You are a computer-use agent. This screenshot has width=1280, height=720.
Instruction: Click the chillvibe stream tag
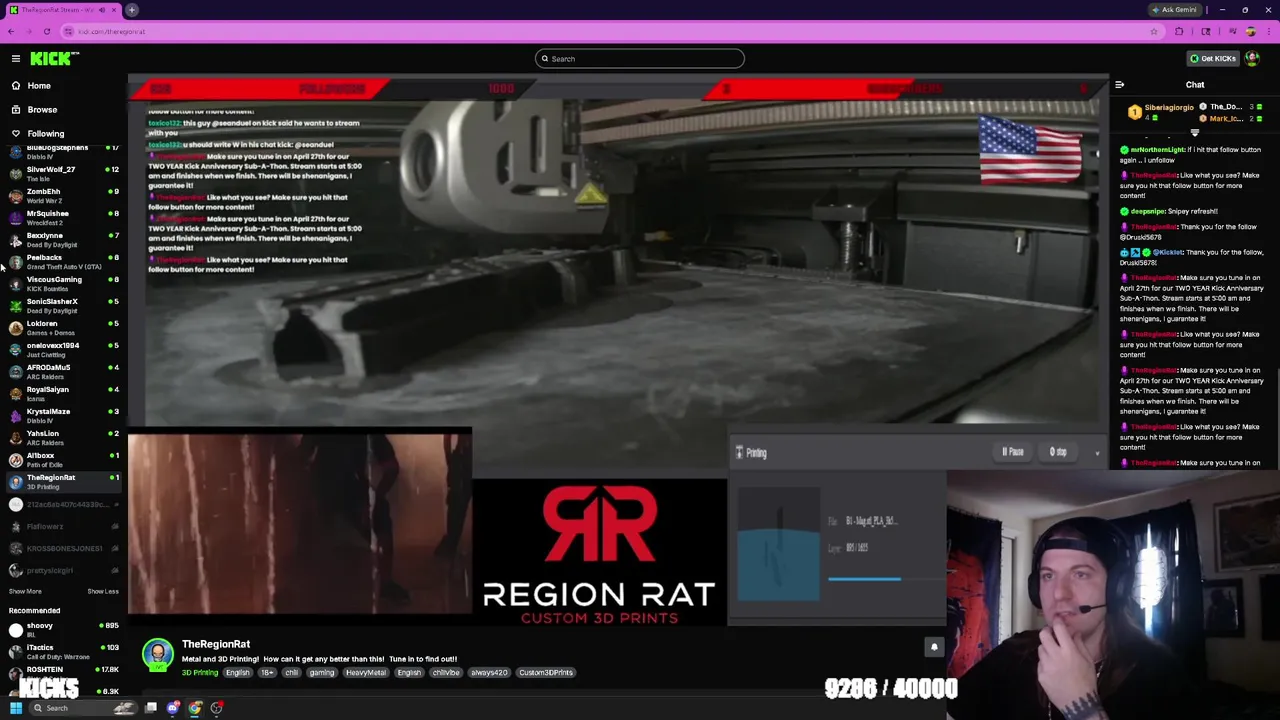446,673
